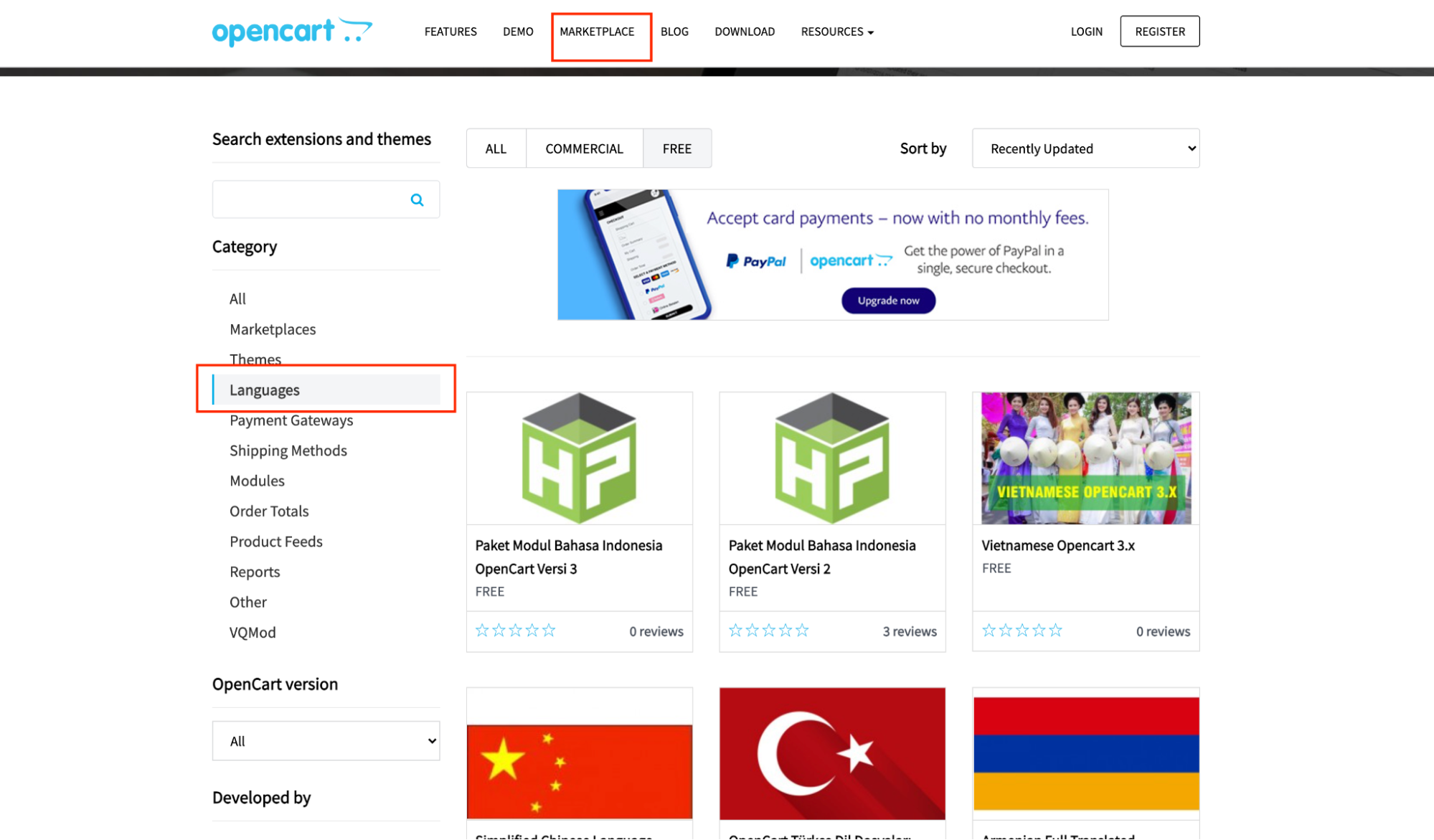Click the Armenian flag extension image
1434x840 pixels.
[x=1085, y=753]
